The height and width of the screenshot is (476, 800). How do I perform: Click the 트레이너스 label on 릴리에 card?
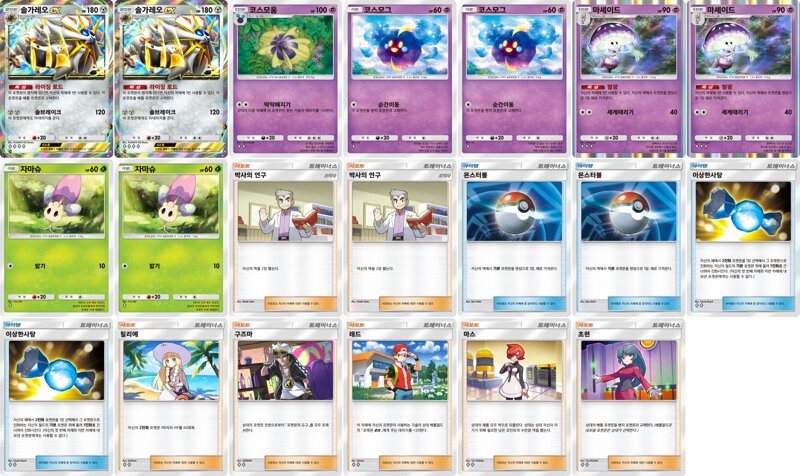(208, 325)
